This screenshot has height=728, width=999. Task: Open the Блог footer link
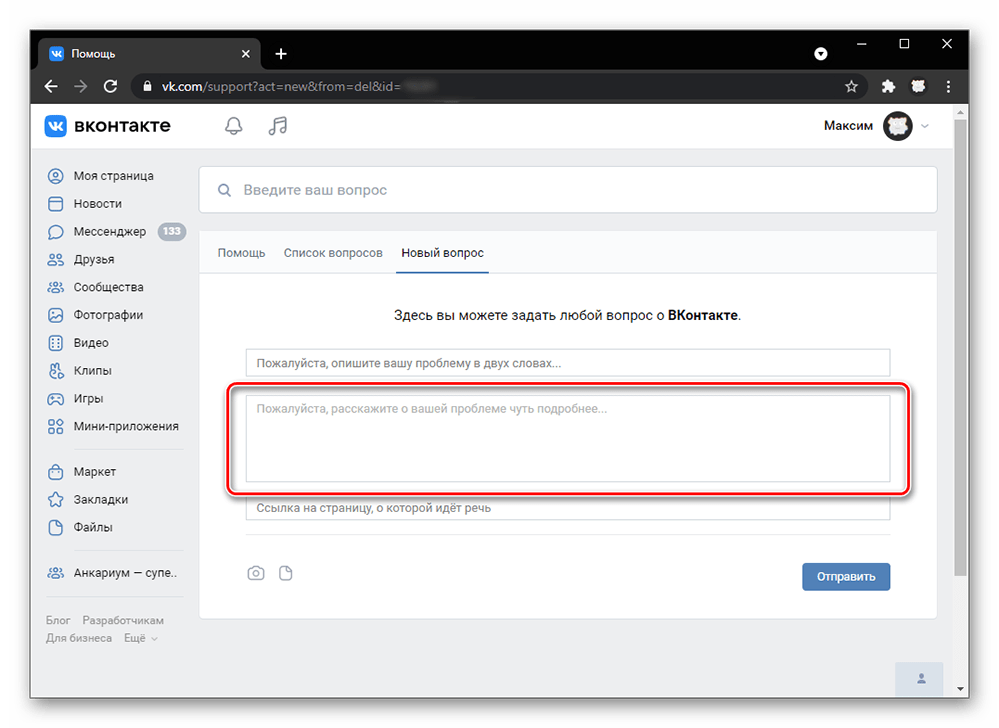click(58, 620)
